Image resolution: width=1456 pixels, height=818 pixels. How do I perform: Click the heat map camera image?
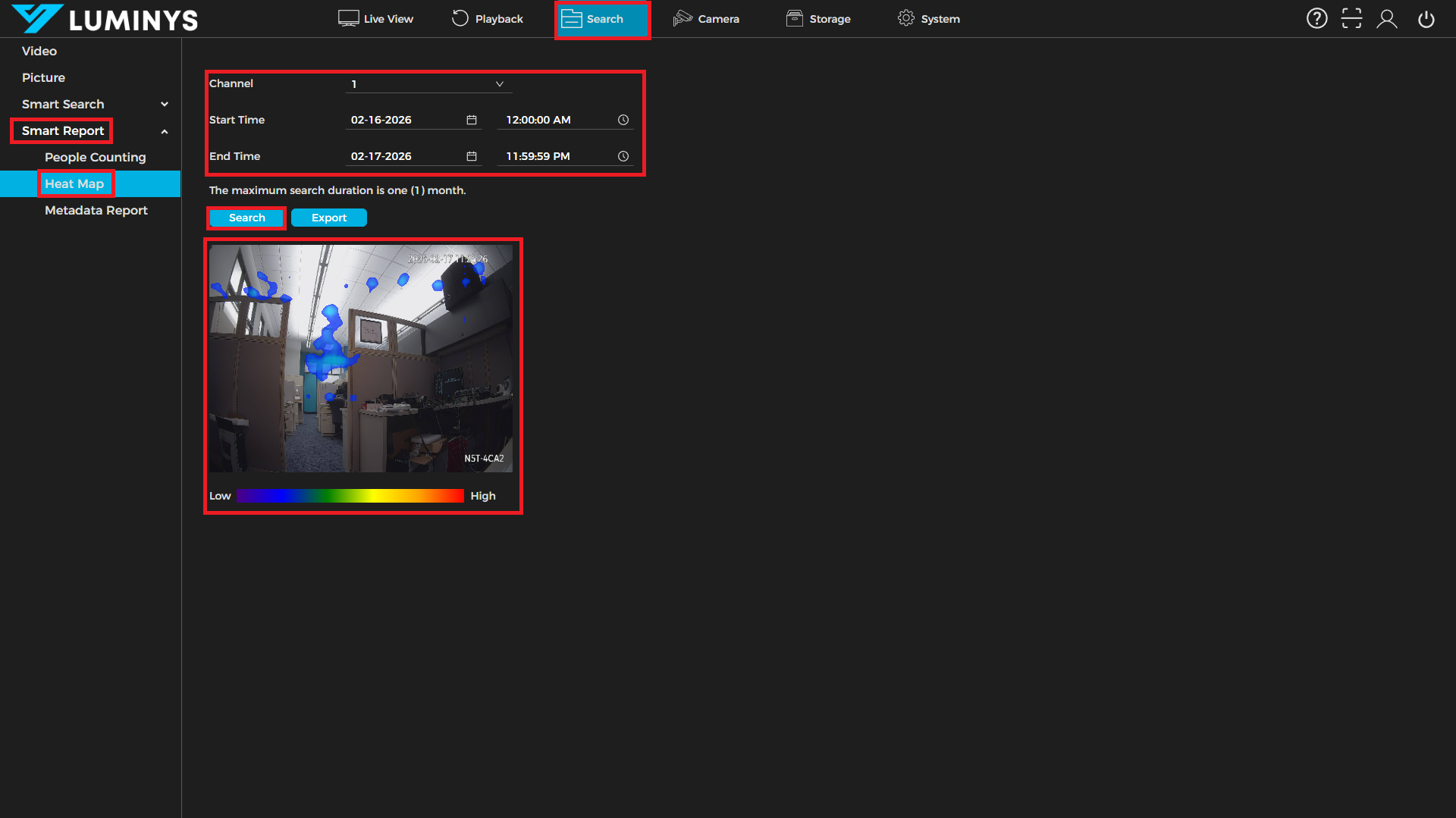point(360,358)
